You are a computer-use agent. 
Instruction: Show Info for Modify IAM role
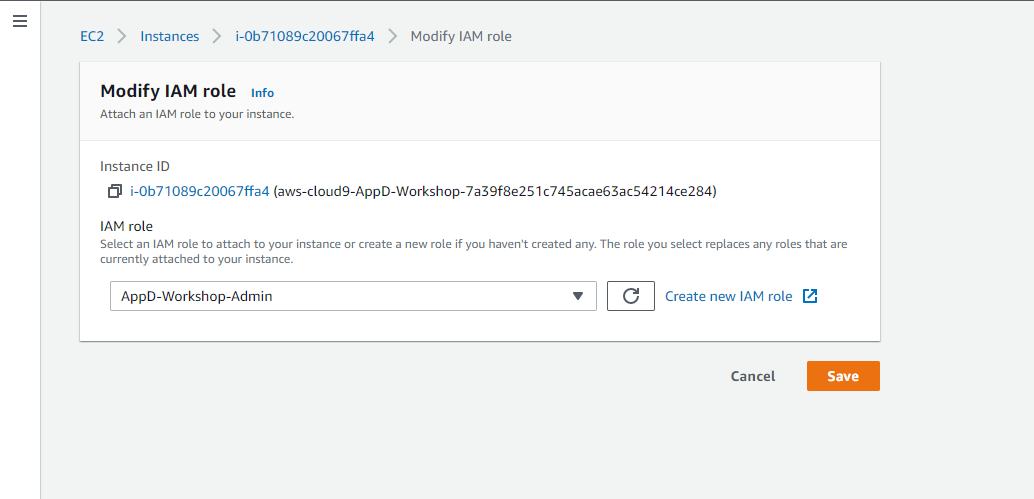[x=262, y=93]
